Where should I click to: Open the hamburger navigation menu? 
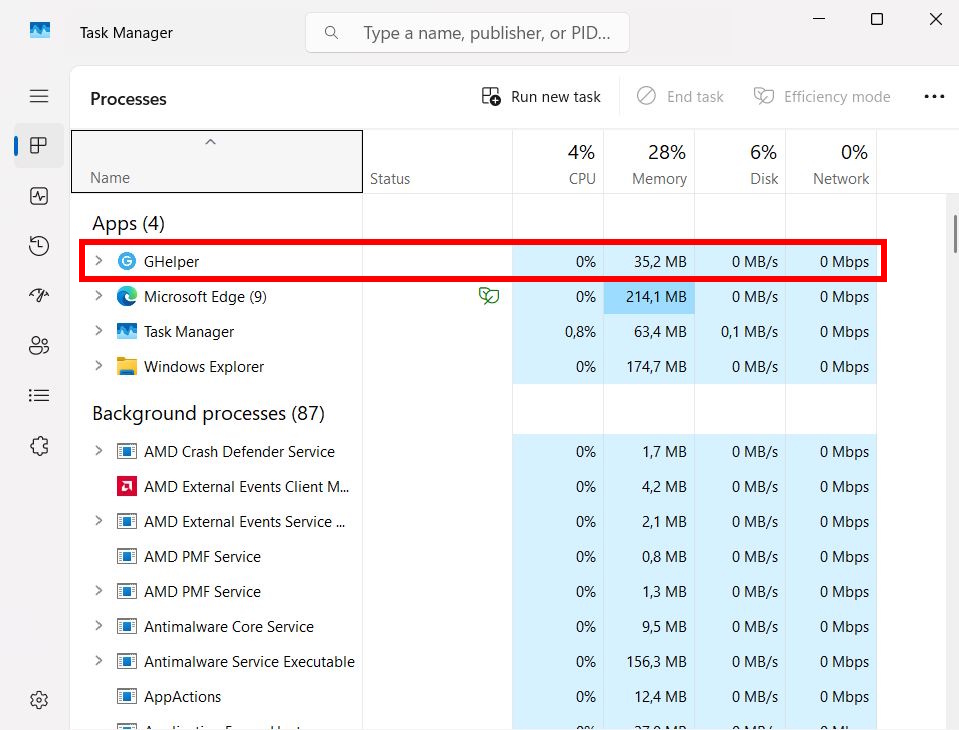click(39, 96)
